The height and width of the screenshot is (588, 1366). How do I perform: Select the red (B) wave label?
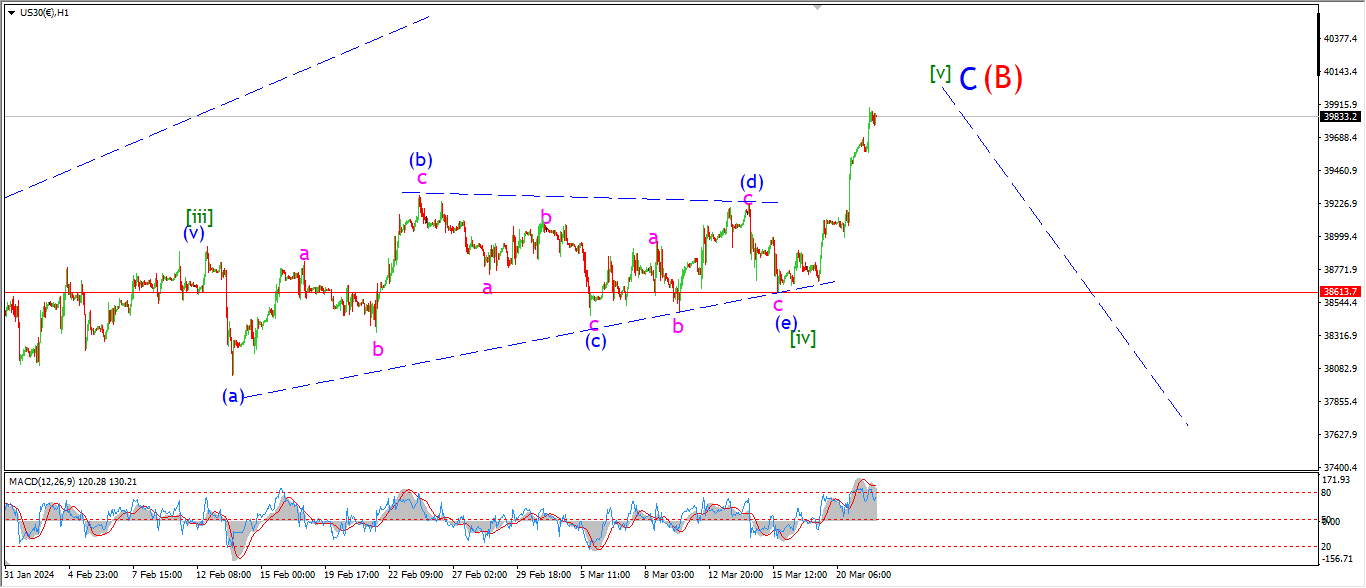pos(1002,78)
